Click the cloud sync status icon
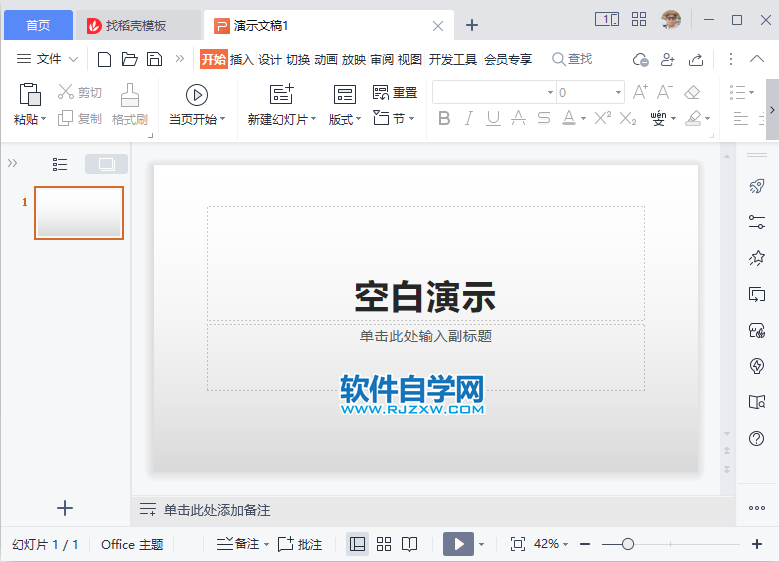 pyautogui.click(x=641, y=60)
